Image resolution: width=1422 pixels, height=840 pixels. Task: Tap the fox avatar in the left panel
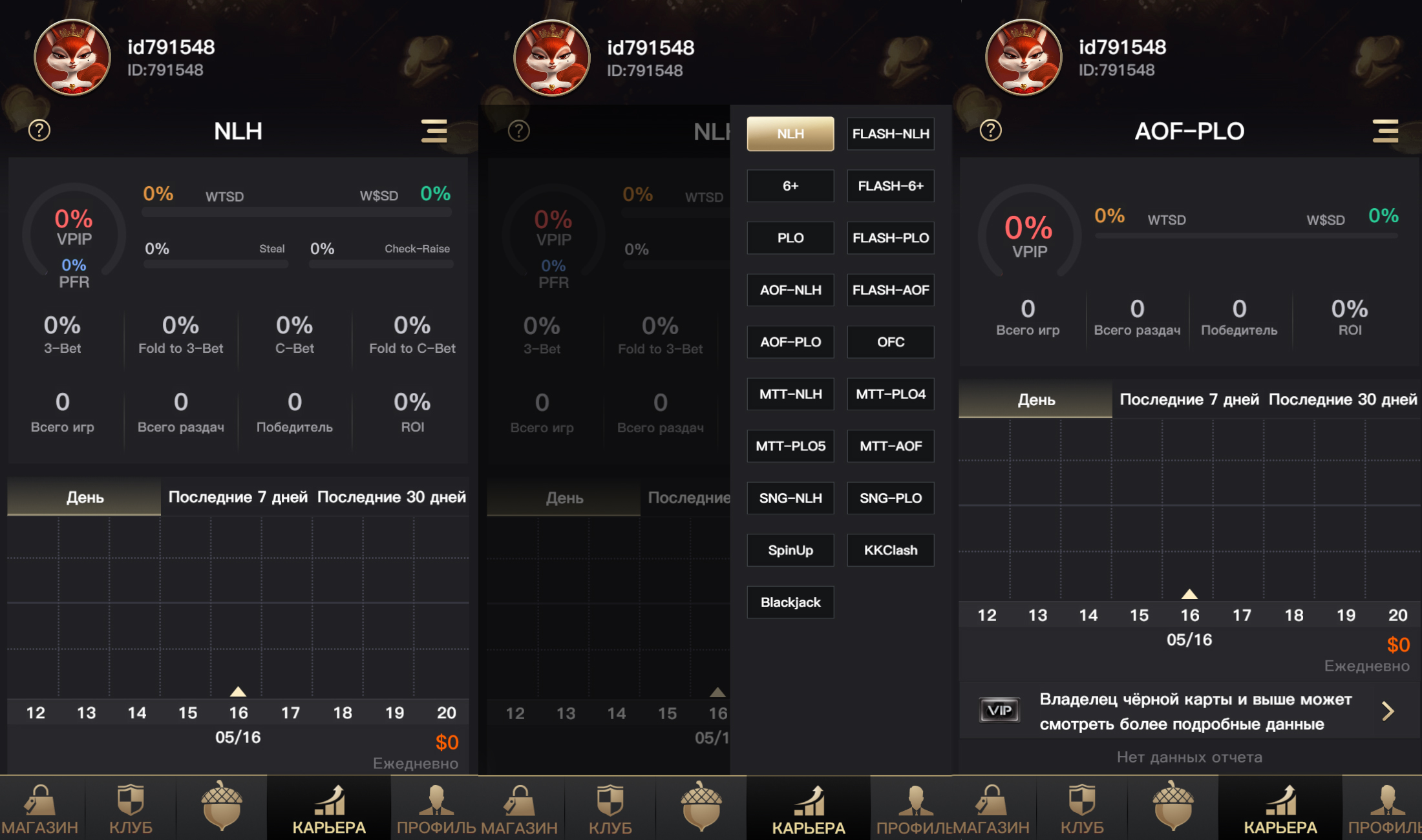tap(72, 58)
